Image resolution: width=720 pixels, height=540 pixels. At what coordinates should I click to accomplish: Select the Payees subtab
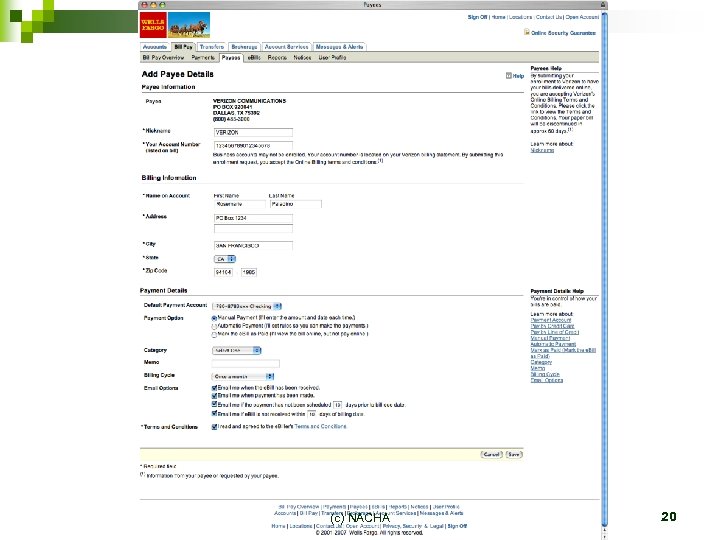pos(231,58)
